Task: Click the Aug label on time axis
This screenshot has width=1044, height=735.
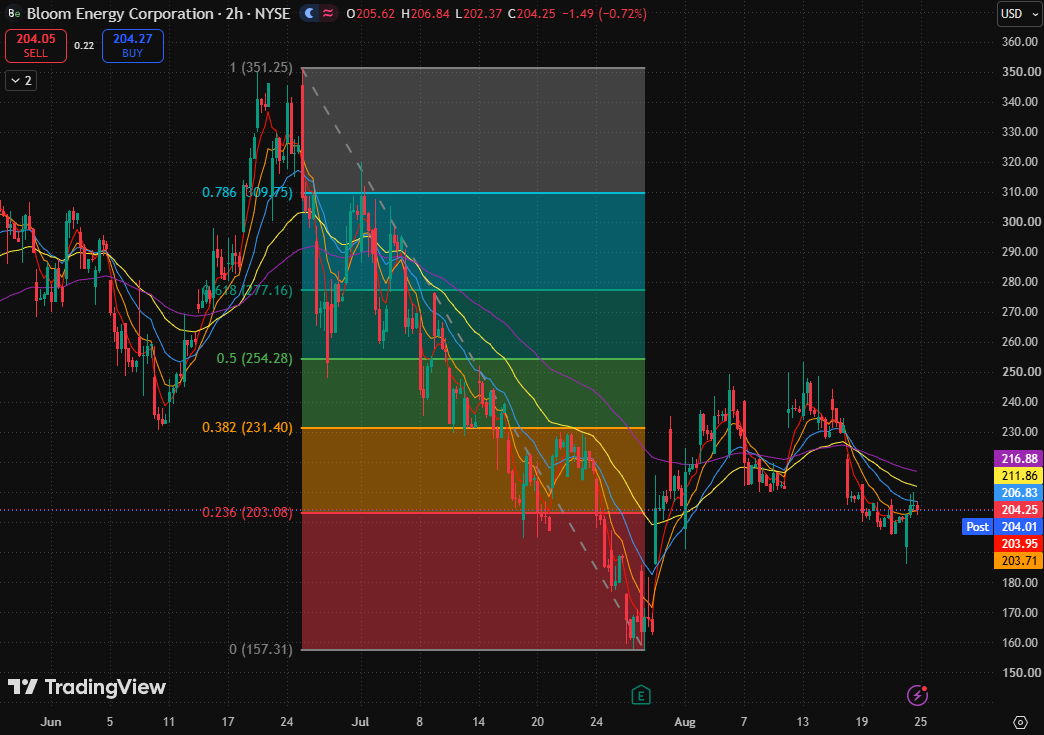Action: [684, 722]
